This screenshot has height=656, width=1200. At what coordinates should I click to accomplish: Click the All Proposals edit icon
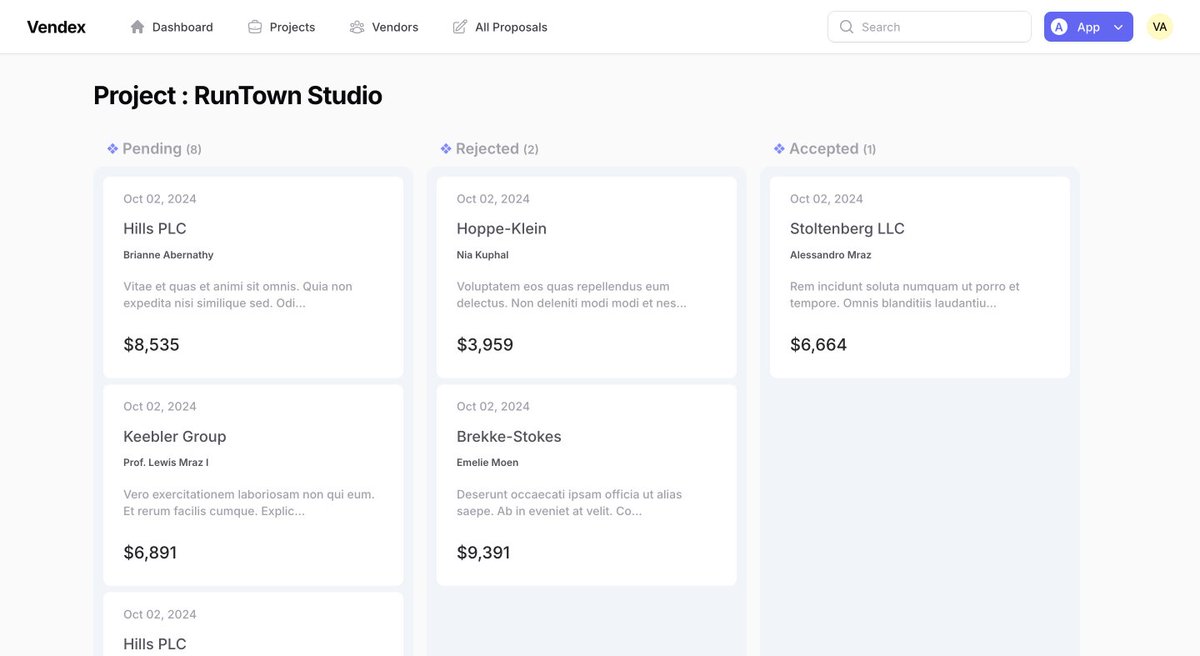(460, 27)
